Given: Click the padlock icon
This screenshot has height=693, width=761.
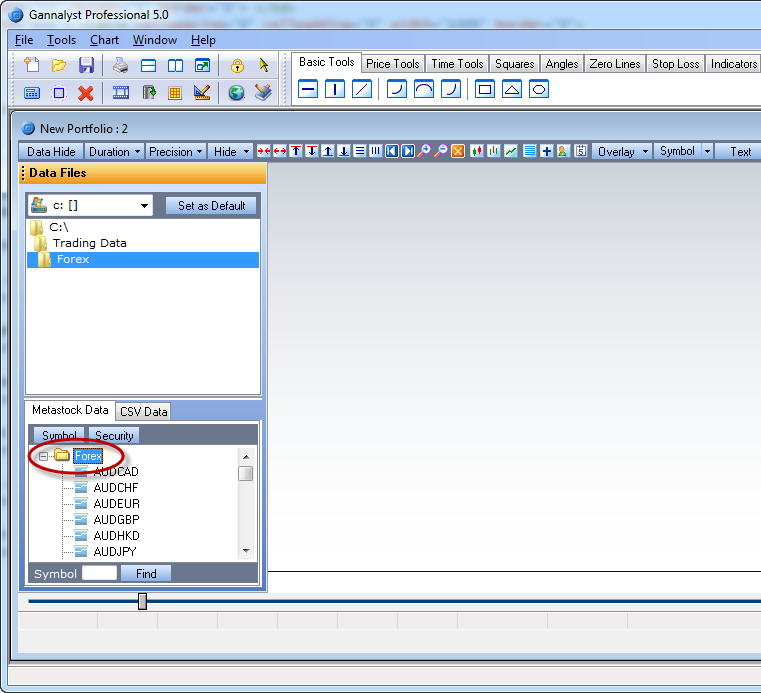Looking at the screenshot, I should (237, 66).
